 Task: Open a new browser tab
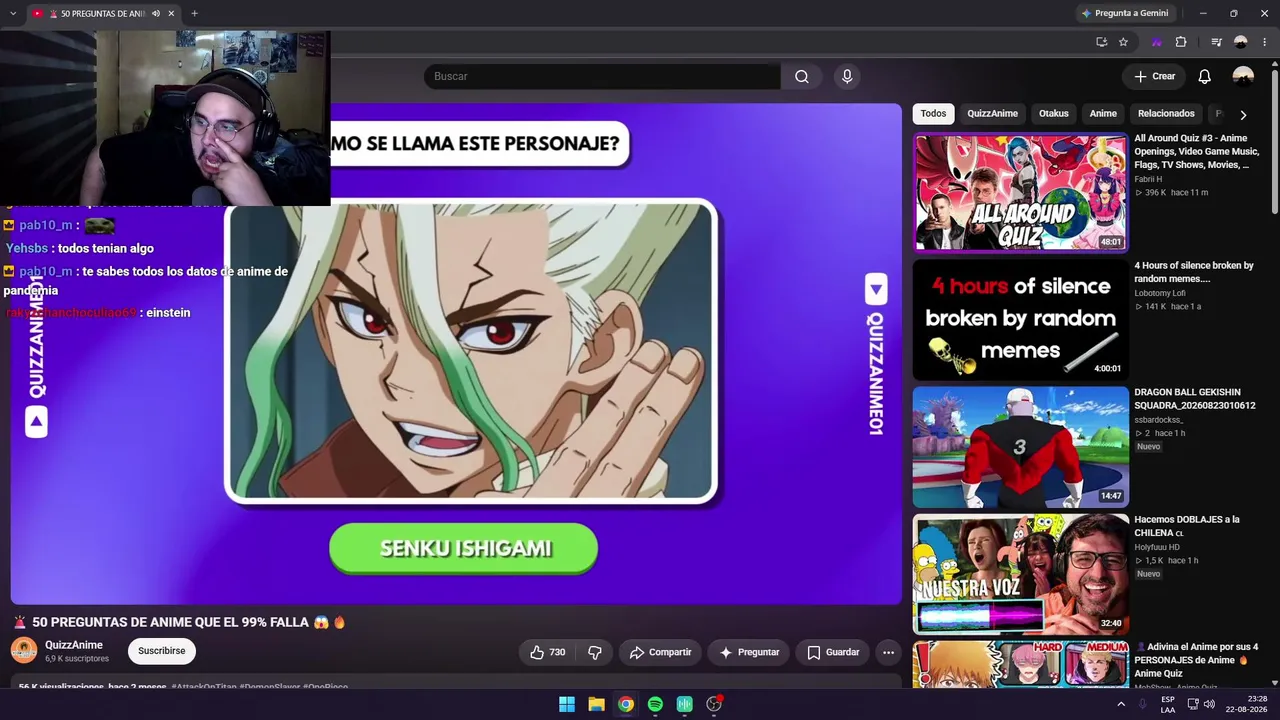click(194, 13)
